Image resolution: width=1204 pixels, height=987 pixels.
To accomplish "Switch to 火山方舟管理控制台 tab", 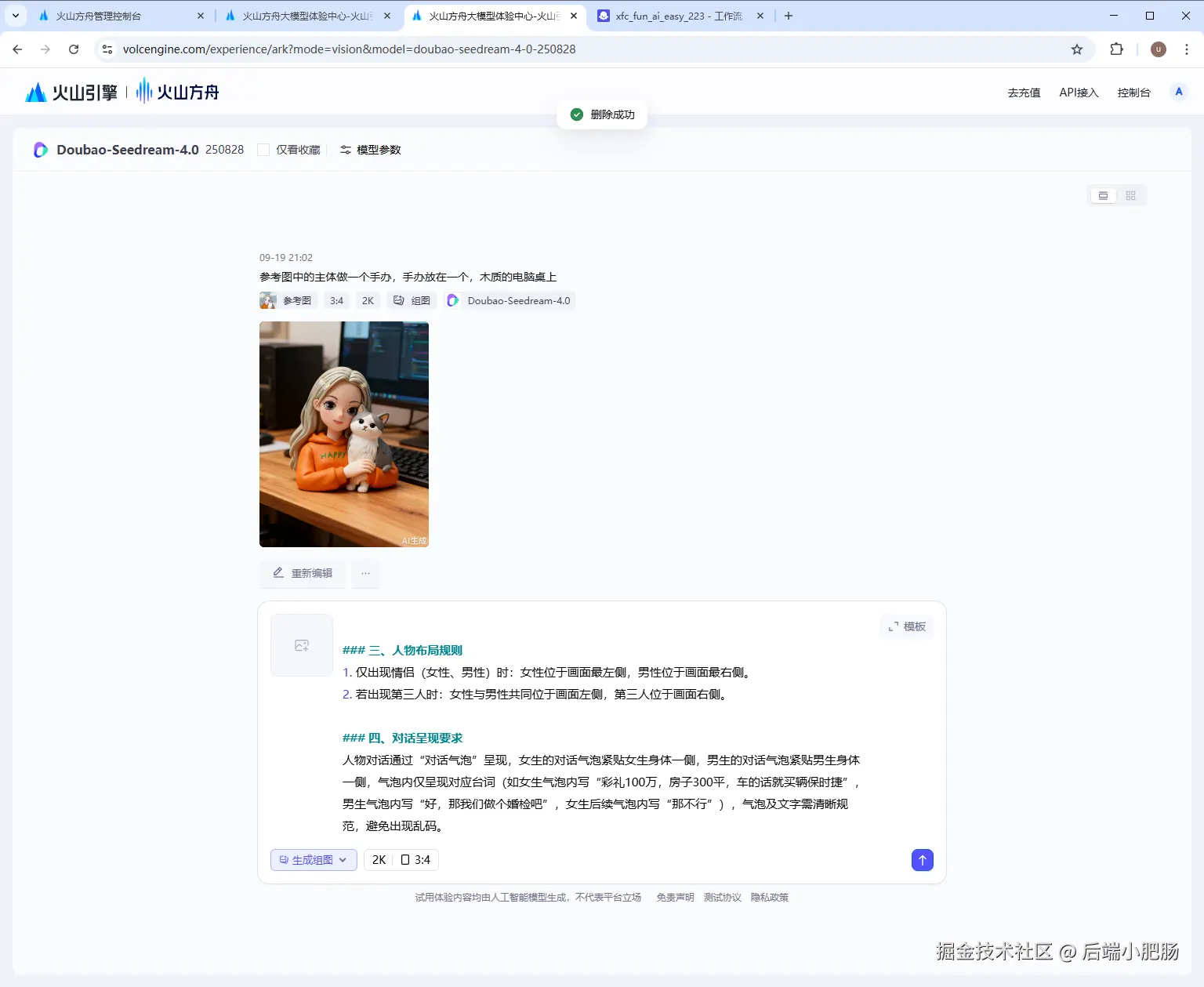I will pyautogui.click(x=118, y=16).
